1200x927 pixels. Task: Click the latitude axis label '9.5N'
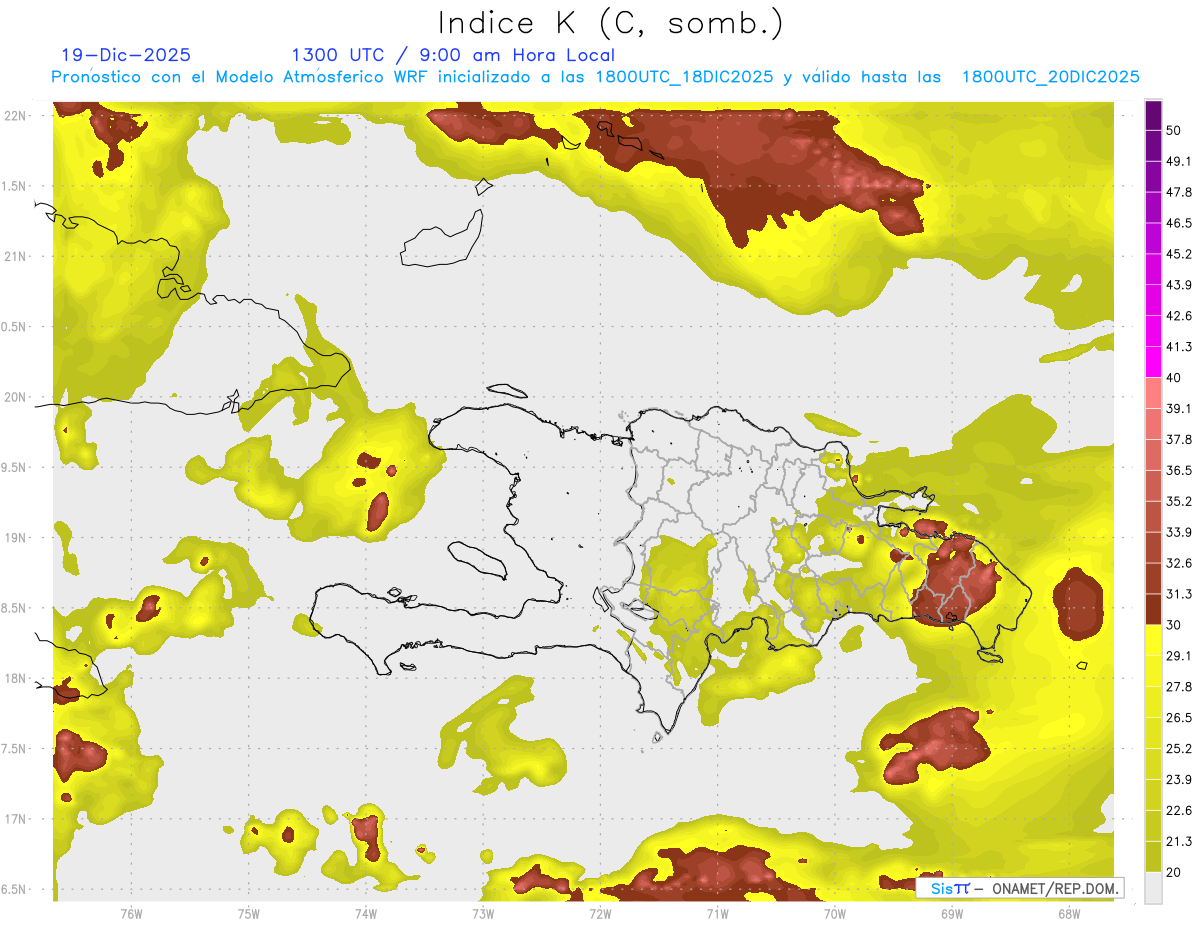click(x=15, y=468)
